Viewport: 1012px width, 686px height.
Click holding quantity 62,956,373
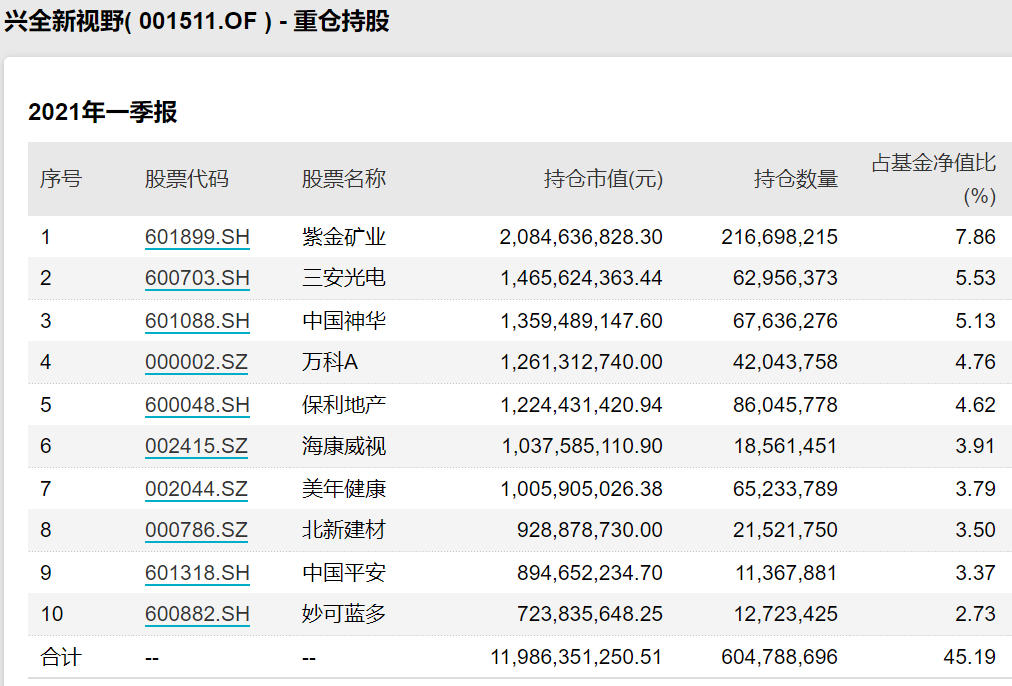(785, 278)
